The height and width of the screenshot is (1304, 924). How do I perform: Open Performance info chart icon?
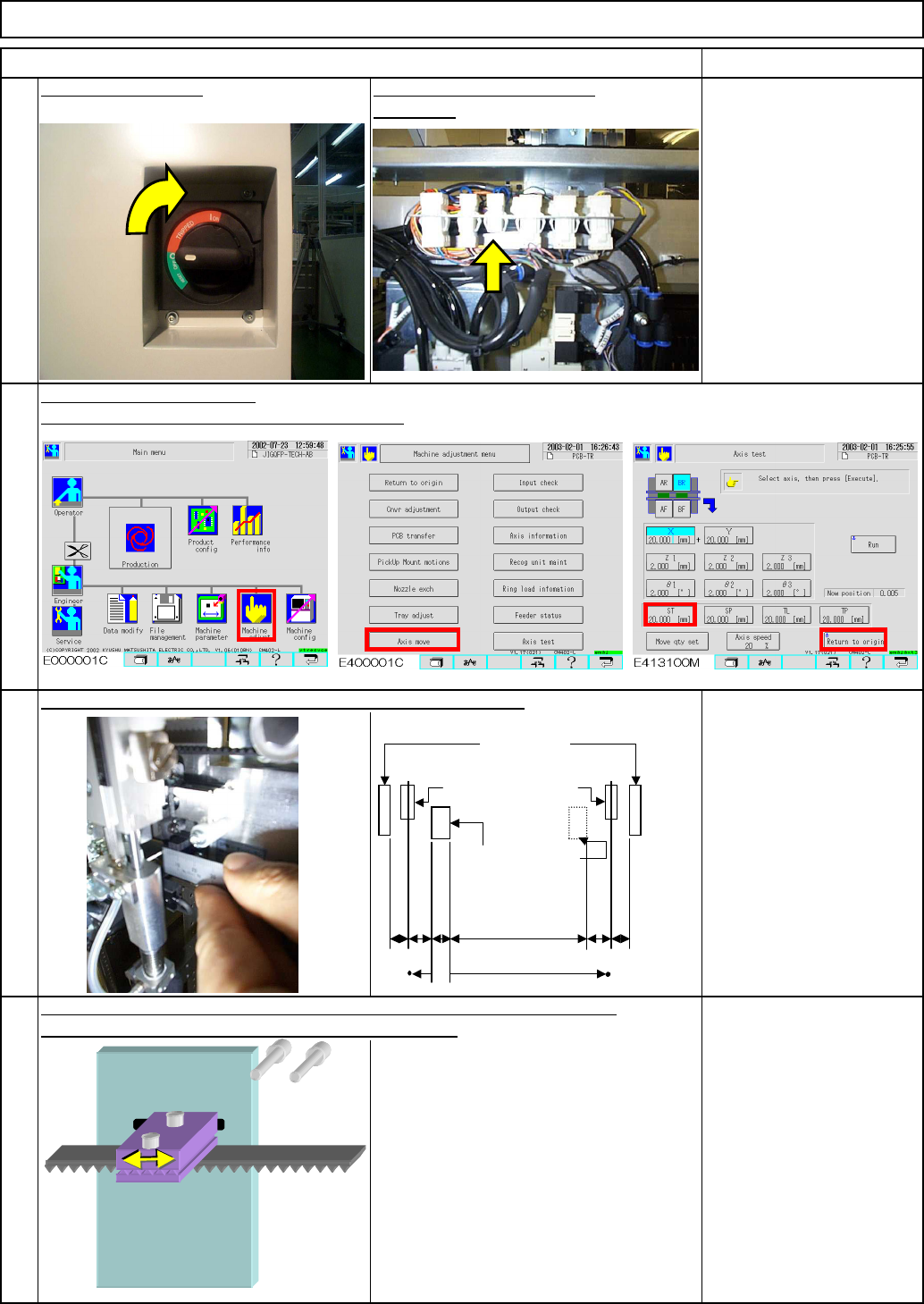click(x=248, y=521)
